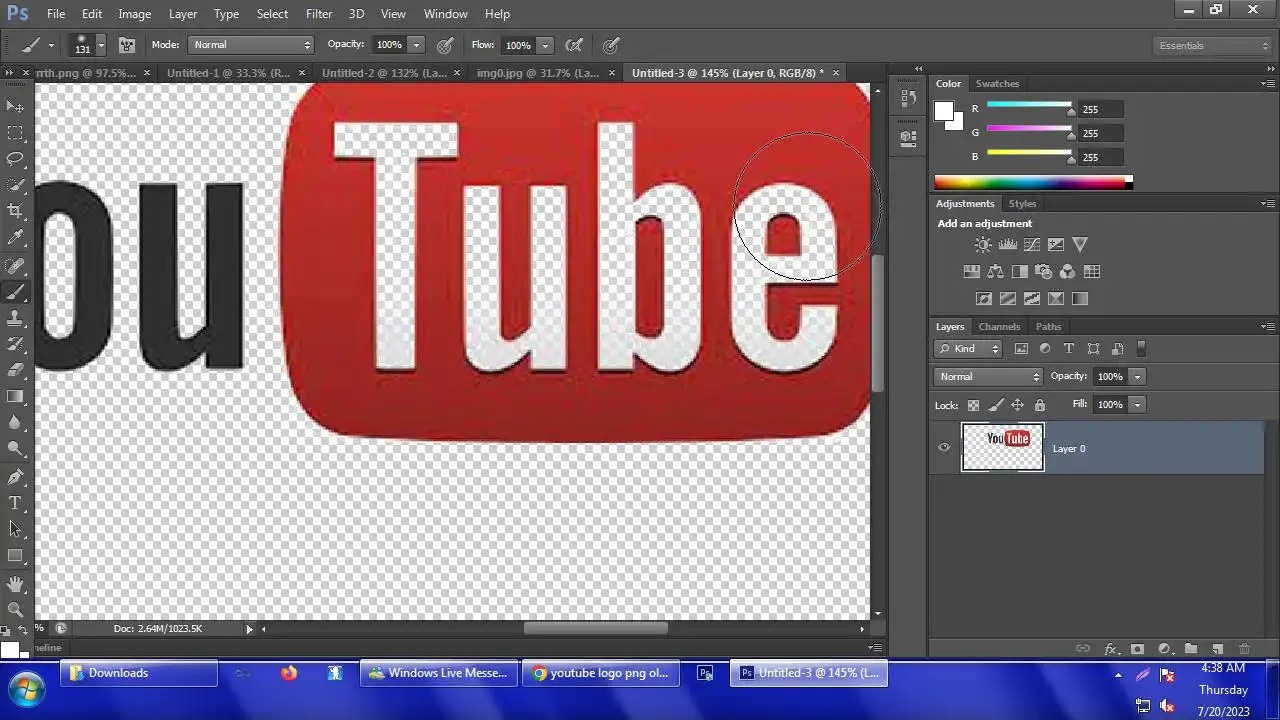
Task: Toggle the Brush panel button
Action: [127, 45]
